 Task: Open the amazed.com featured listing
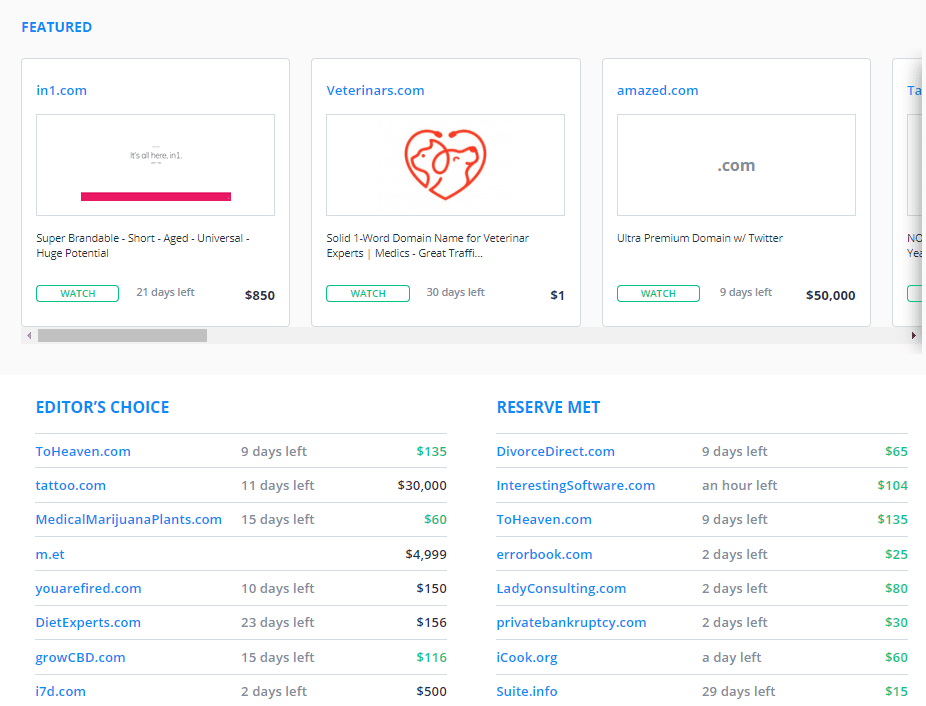click(x=657, y=90)
